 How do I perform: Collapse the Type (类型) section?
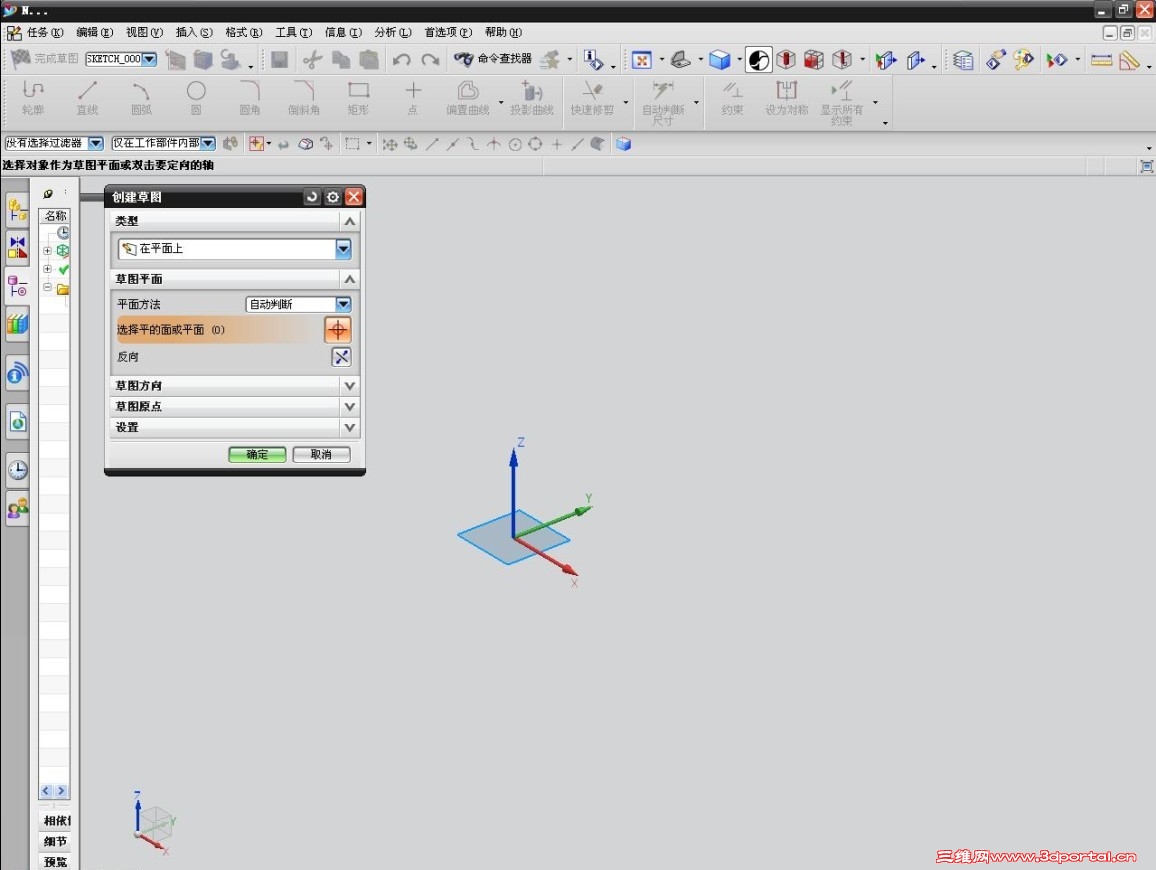(x=349, y=221)
